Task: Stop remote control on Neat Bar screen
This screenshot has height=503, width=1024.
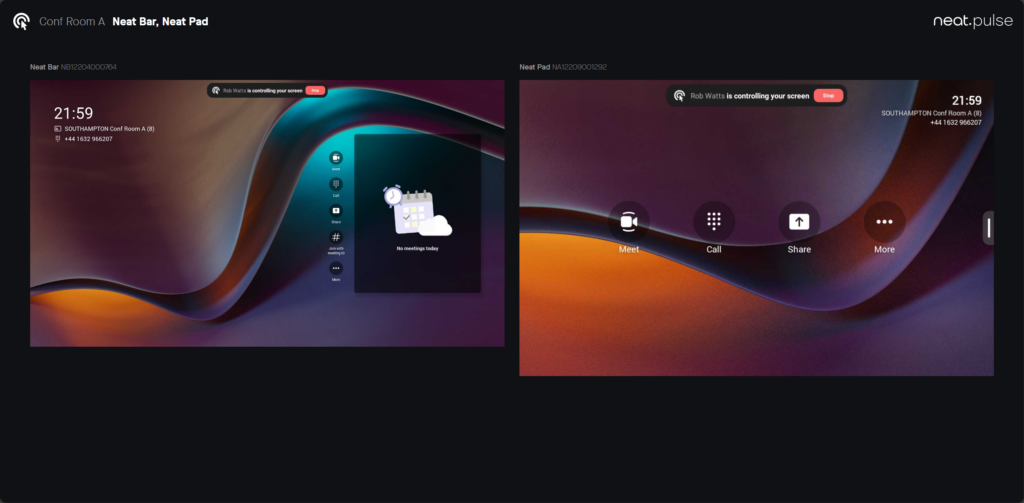Action: [315, 90]
